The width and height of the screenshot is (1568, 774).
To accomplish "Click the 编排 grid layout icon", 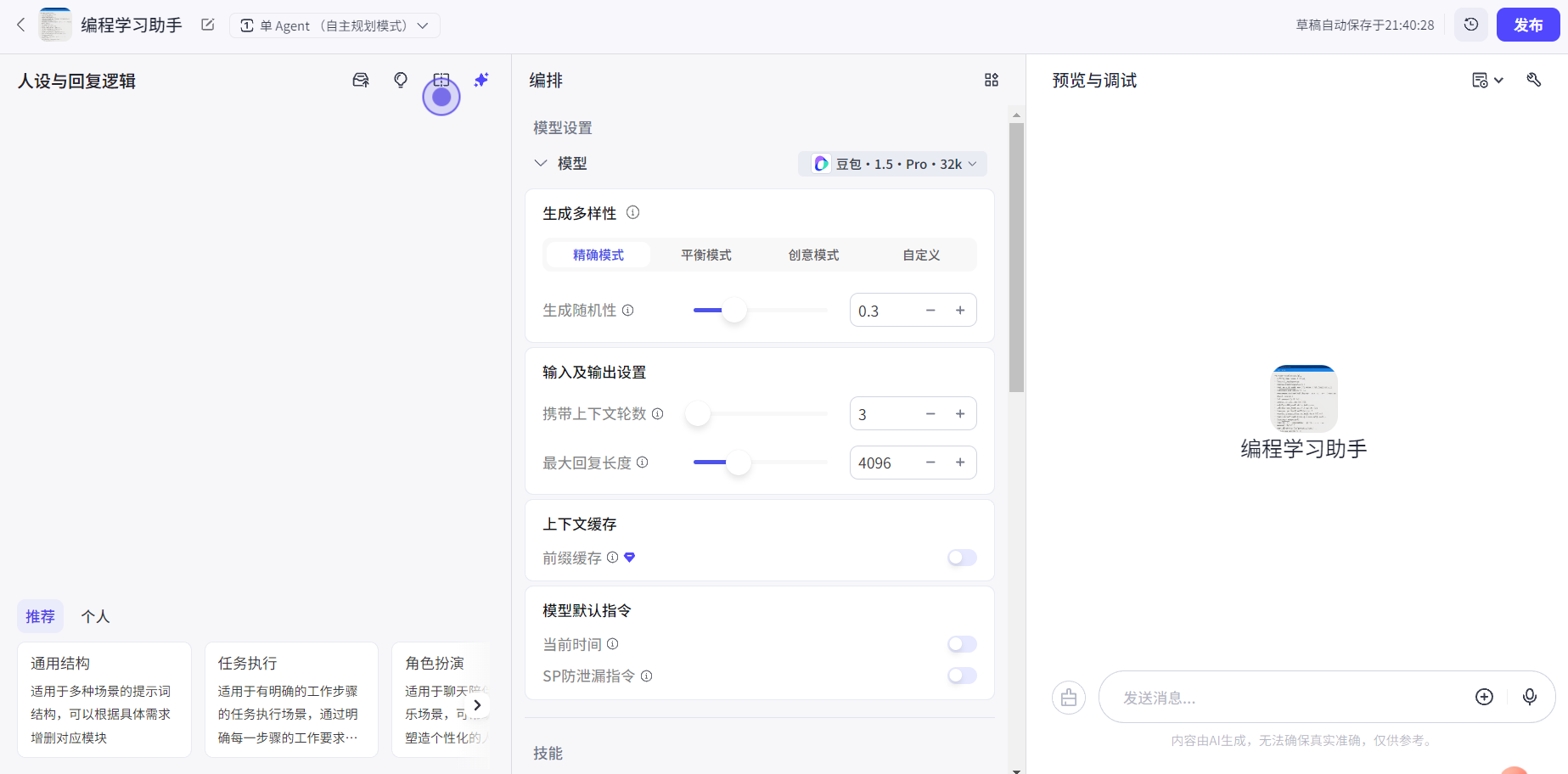I will [x=992, y=80].
